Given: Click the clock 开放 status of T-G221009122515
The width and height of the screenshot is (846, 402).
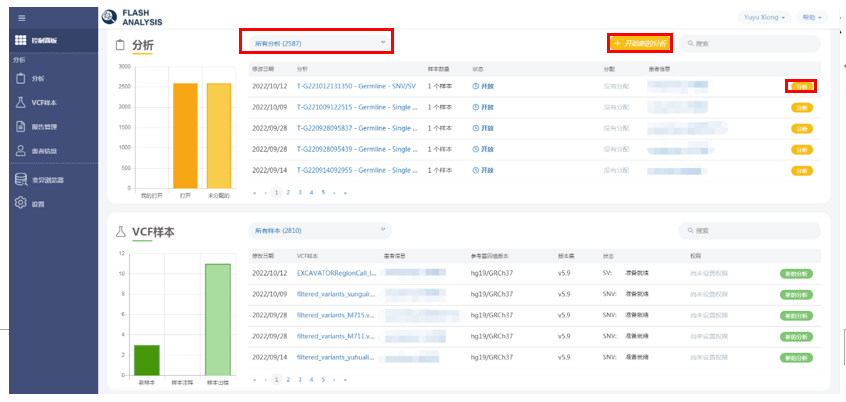Looking at the screenshot, I should (483, 107).
